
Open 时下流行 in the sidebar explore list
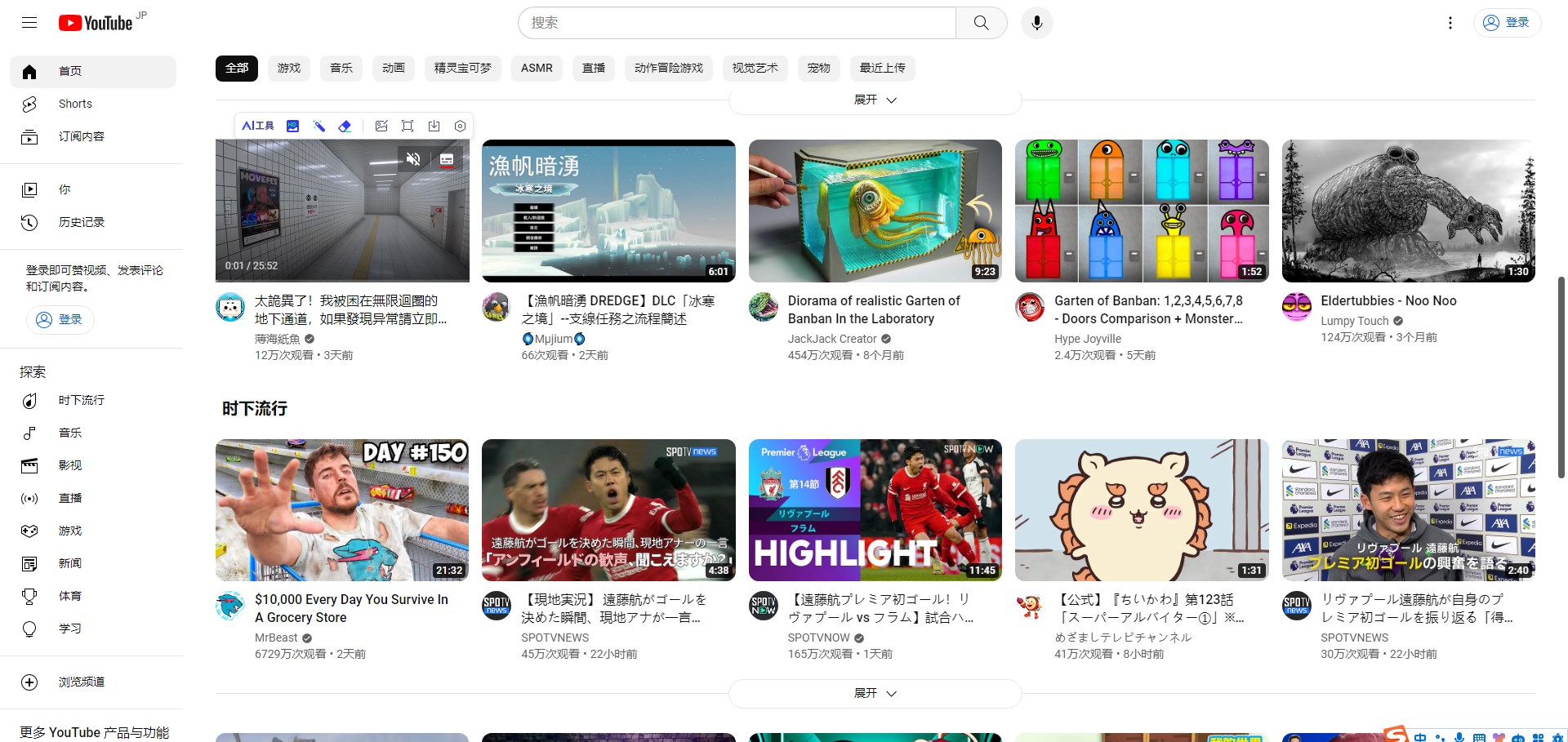point(93,400)
